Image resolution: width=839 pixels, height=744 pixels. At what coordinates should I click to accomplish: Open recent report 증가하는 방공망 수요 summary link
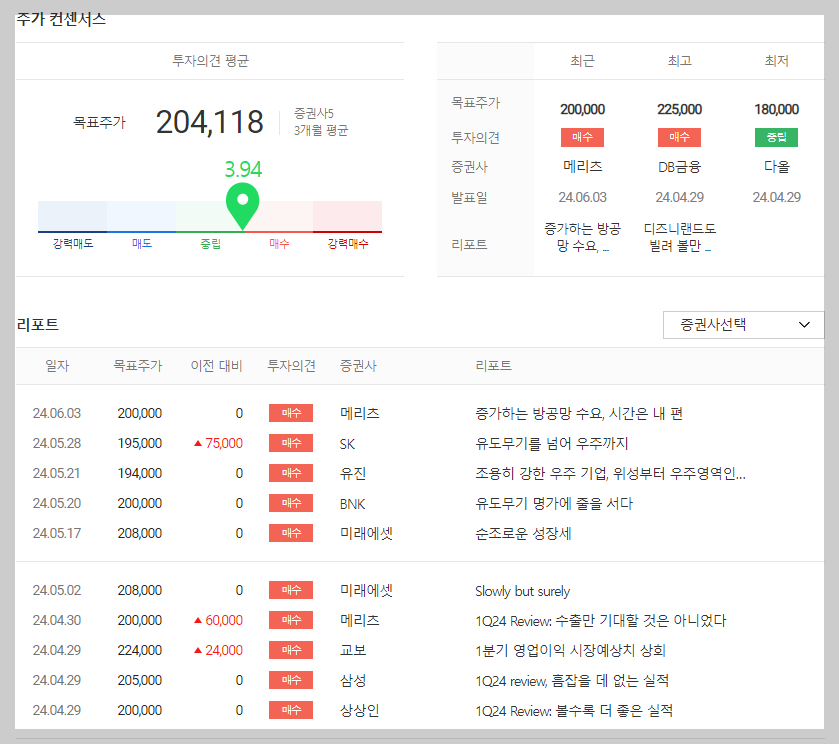(x=582, y=237)
